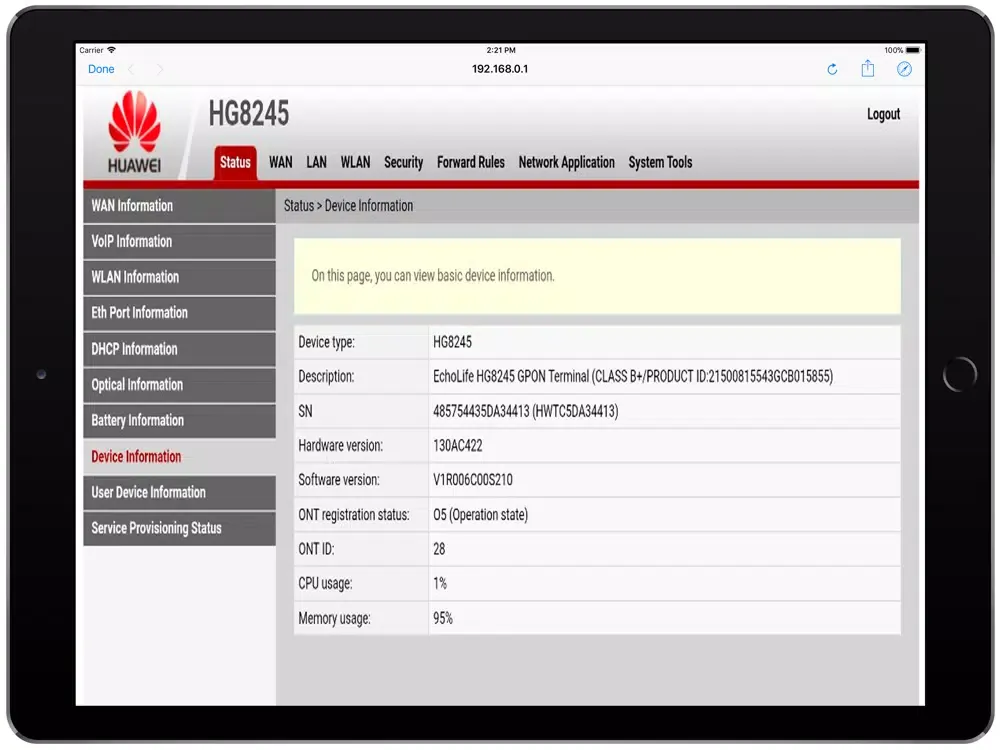Screen dimensions: 1000x750
Task: Open WLAN Information in sidebar
Action: click(x=179, y=277)
